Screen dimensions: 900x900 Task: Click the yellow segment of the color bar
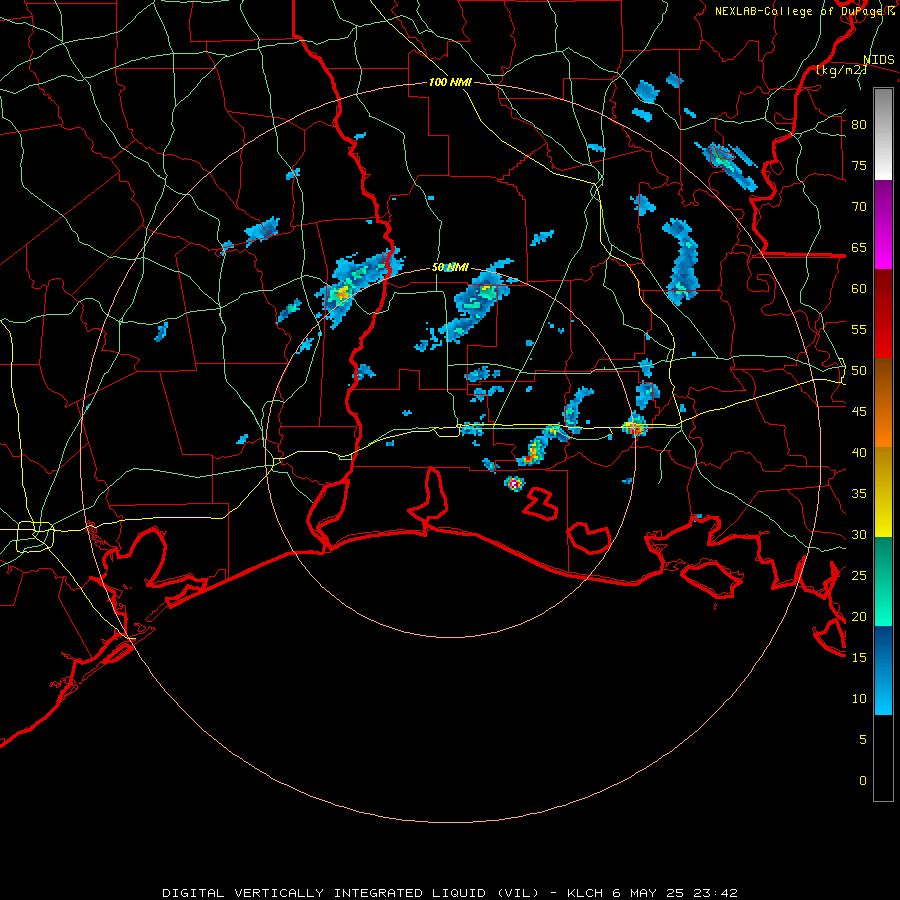(883, 492)
